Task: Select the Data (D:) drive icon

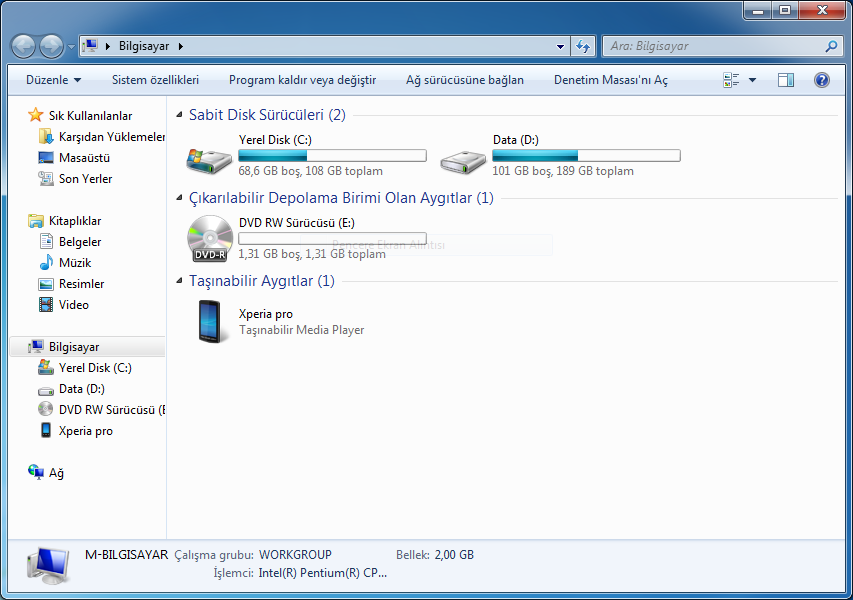Action: click(463, 162)
